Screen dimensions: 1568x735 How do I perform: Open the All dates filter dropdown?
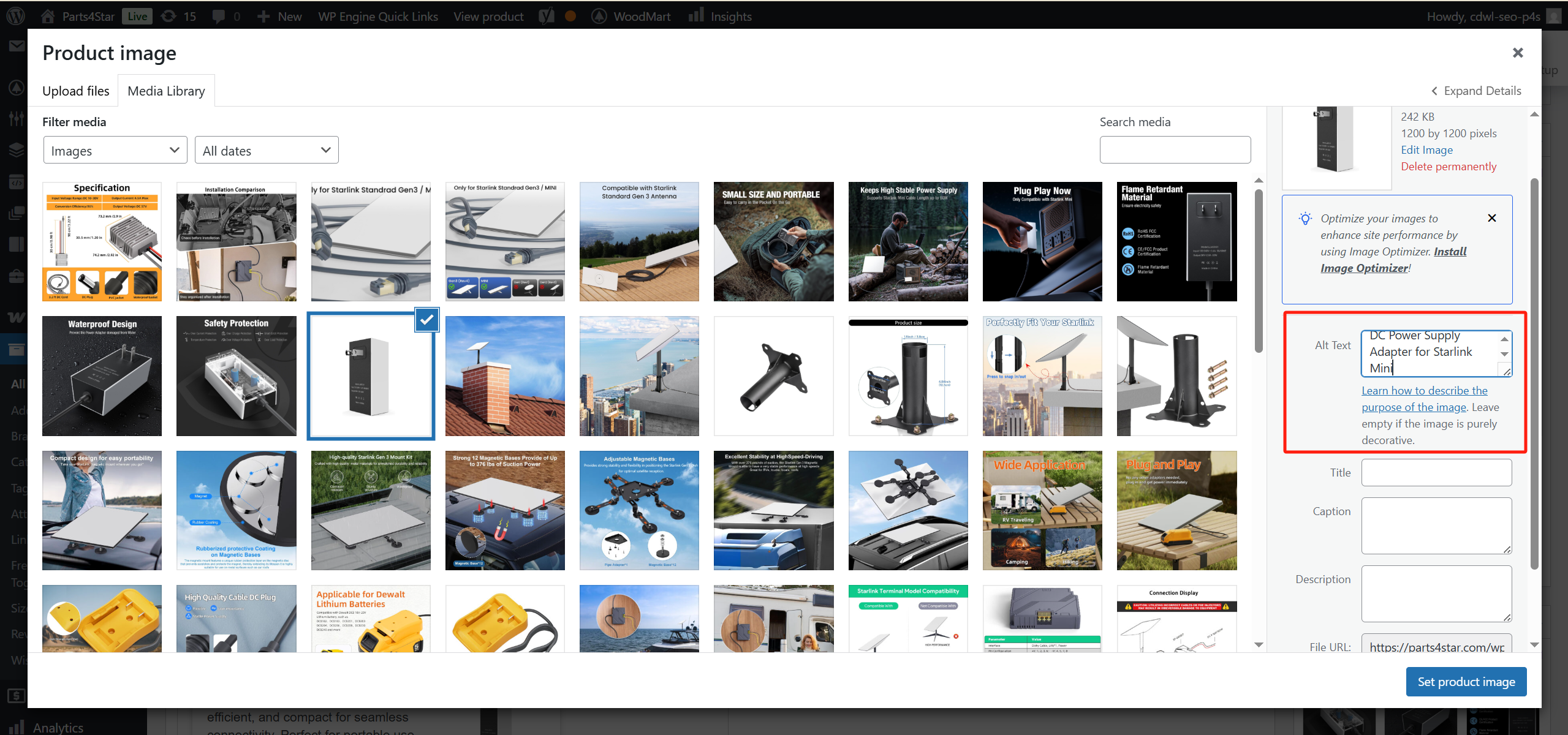(267, 151)
